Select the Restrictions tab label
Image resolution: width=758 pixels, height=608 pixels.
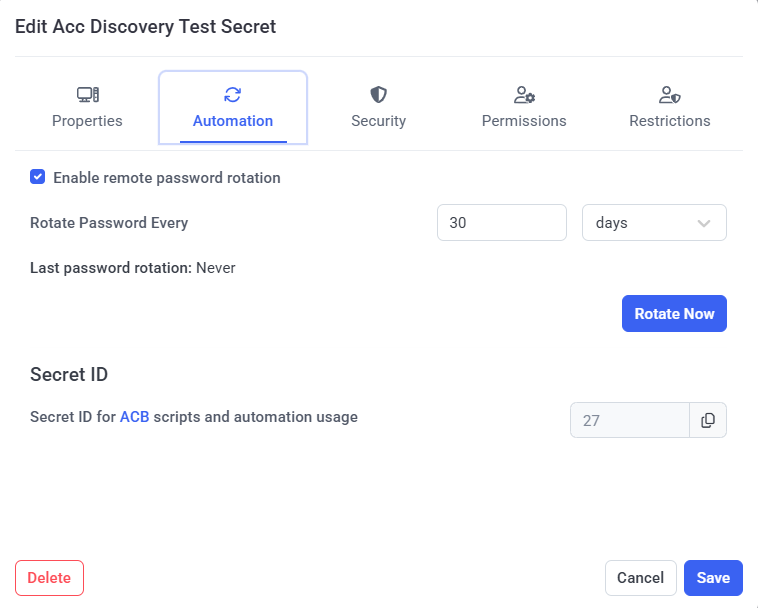(x=669, y=121)
